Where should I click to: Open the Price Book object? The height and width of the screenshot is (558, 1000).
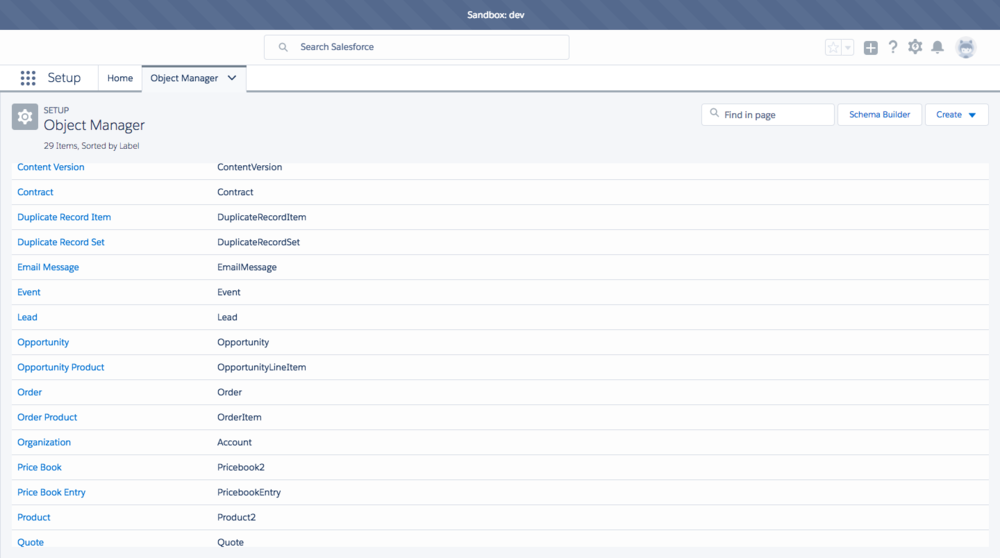(40, 467)
